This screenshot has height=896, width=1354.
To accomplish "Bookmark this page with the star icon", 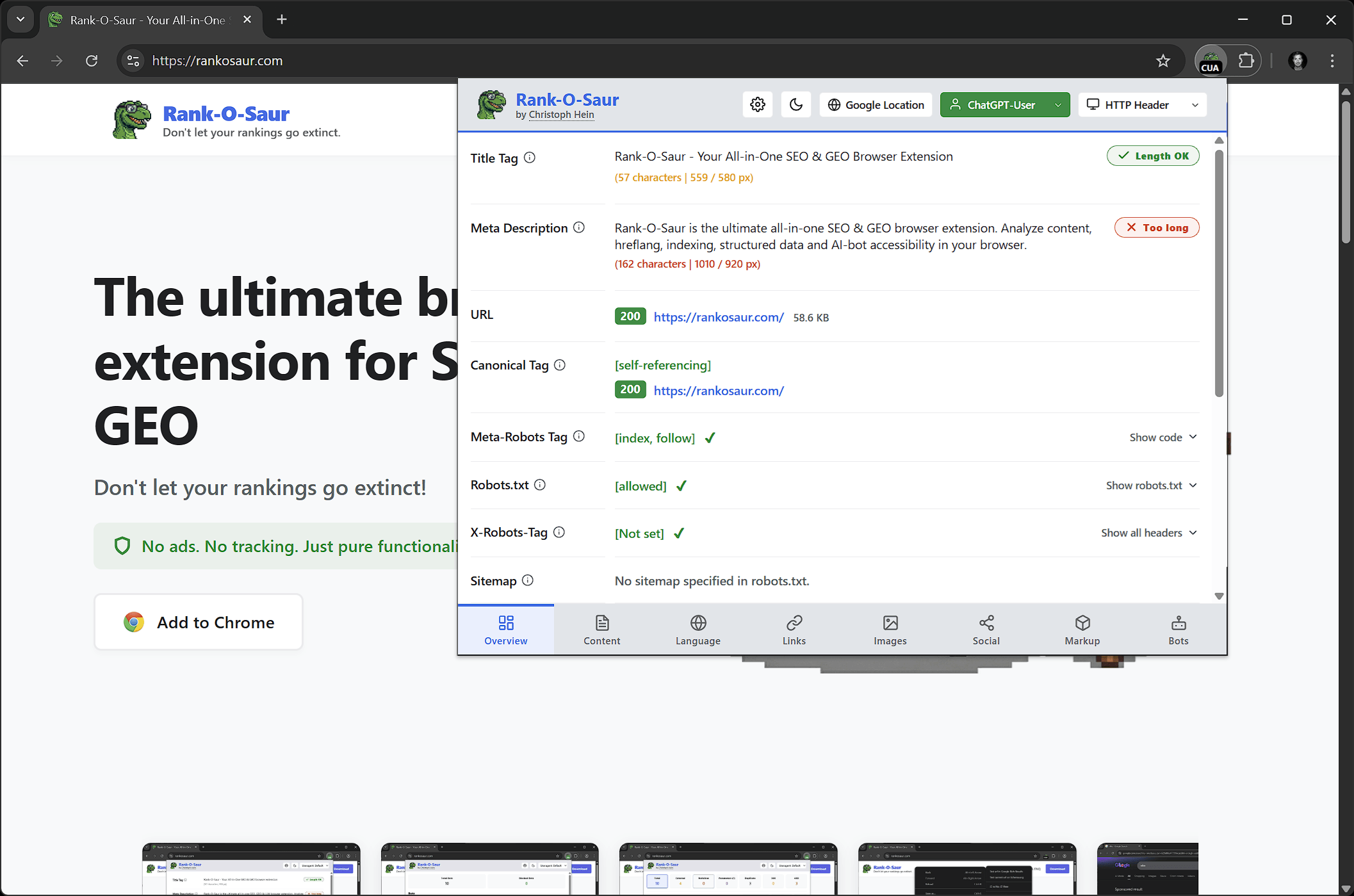I will (x=1163, y=61).
